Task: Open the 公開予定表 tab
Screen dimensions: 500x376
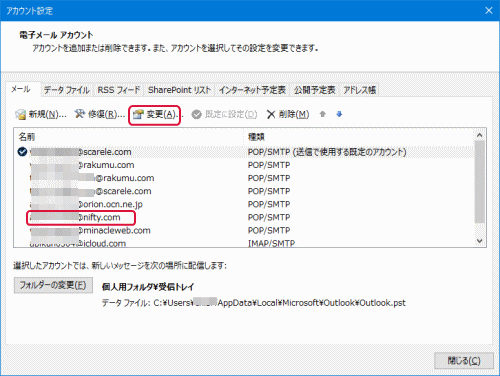Action: [315, 90]
